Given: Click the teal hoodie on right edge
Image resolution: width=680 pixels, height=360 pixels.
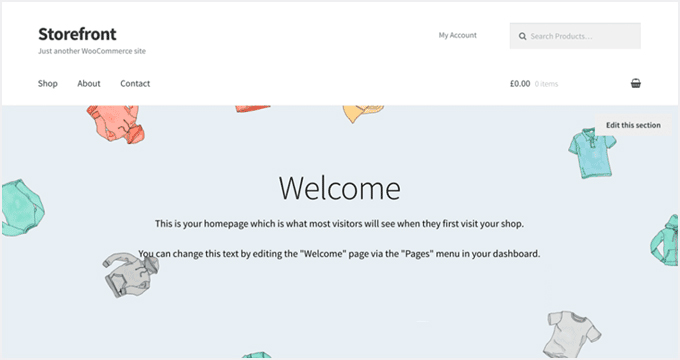Looking at the screenshot, I should pyautogui.click(x=665, y=241).
